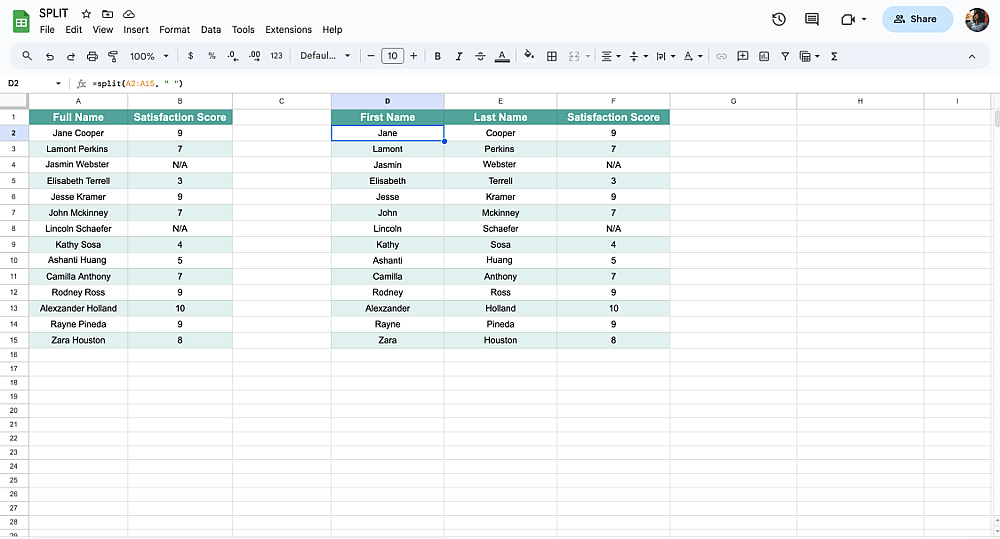The height and width of the screenshot is (539, 1000).
Task: Select cell containing Alexzander Holland
Action: point(78,308)
